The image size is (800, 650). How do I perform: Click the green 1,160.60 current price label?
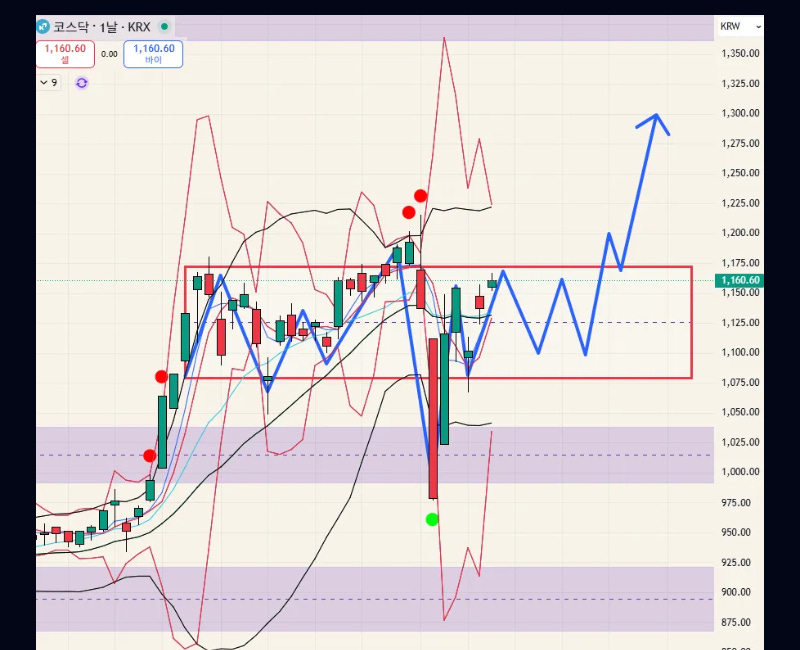tap(740, 280)
